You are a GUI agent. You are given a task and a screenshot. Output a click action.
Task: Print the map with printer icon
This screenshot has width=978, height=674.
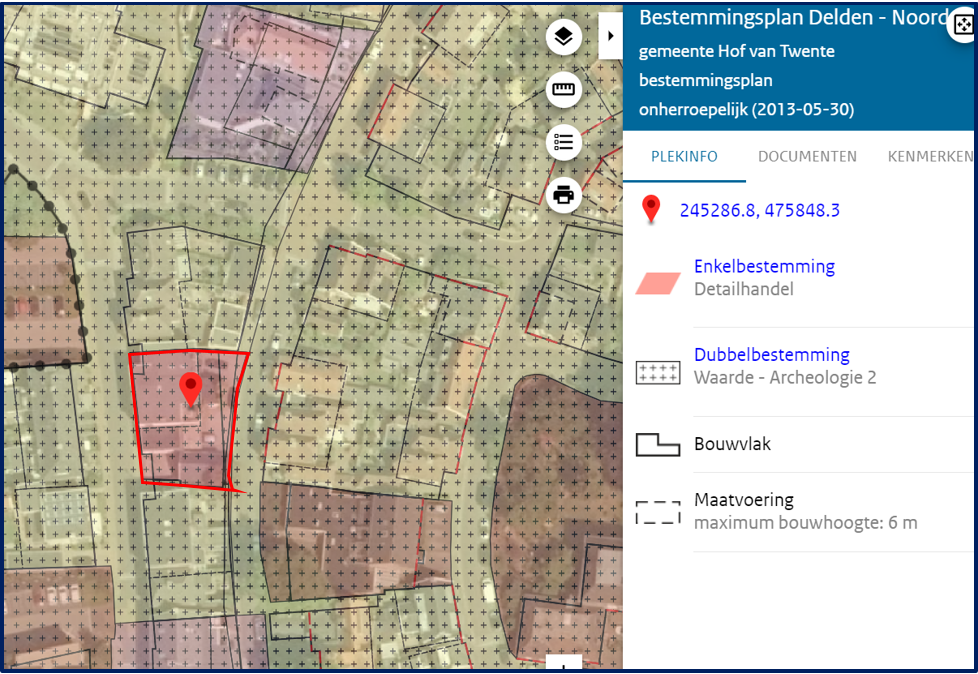564,195
